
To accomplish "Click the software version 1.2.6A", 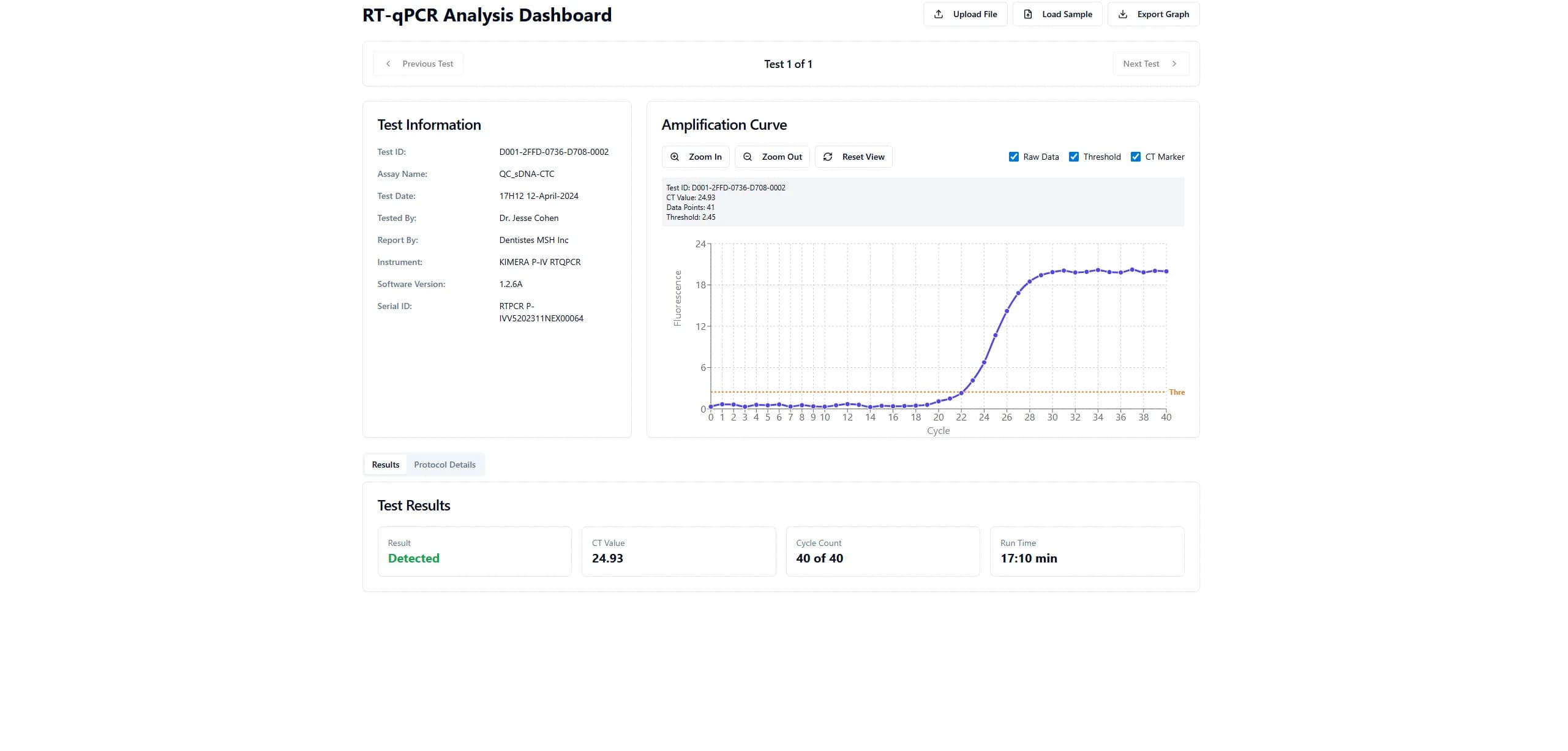I will tap(511, 284).
